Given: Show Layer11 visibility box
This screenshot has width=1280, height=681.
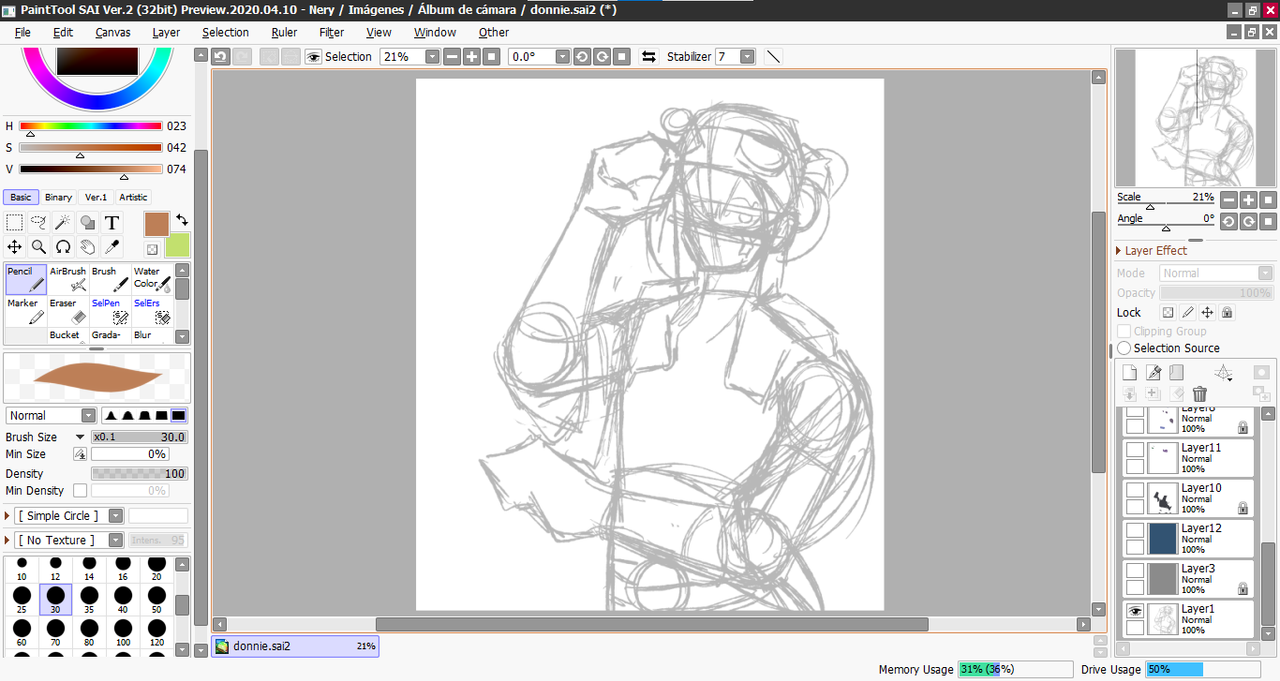Looking at the screenshot, I should tap(1135, 451).
